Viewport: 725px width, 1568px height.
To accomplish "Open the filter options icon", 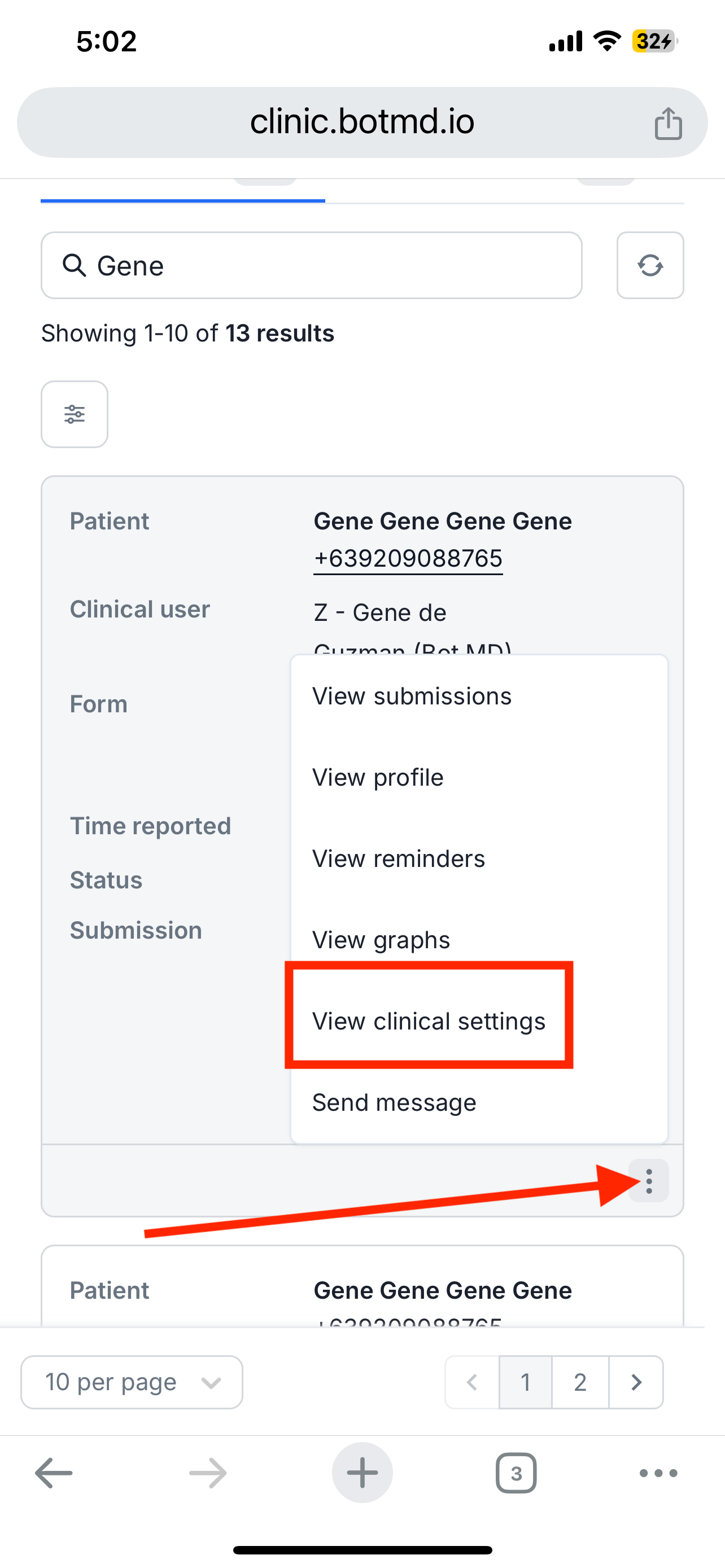I will pos(75,414).
